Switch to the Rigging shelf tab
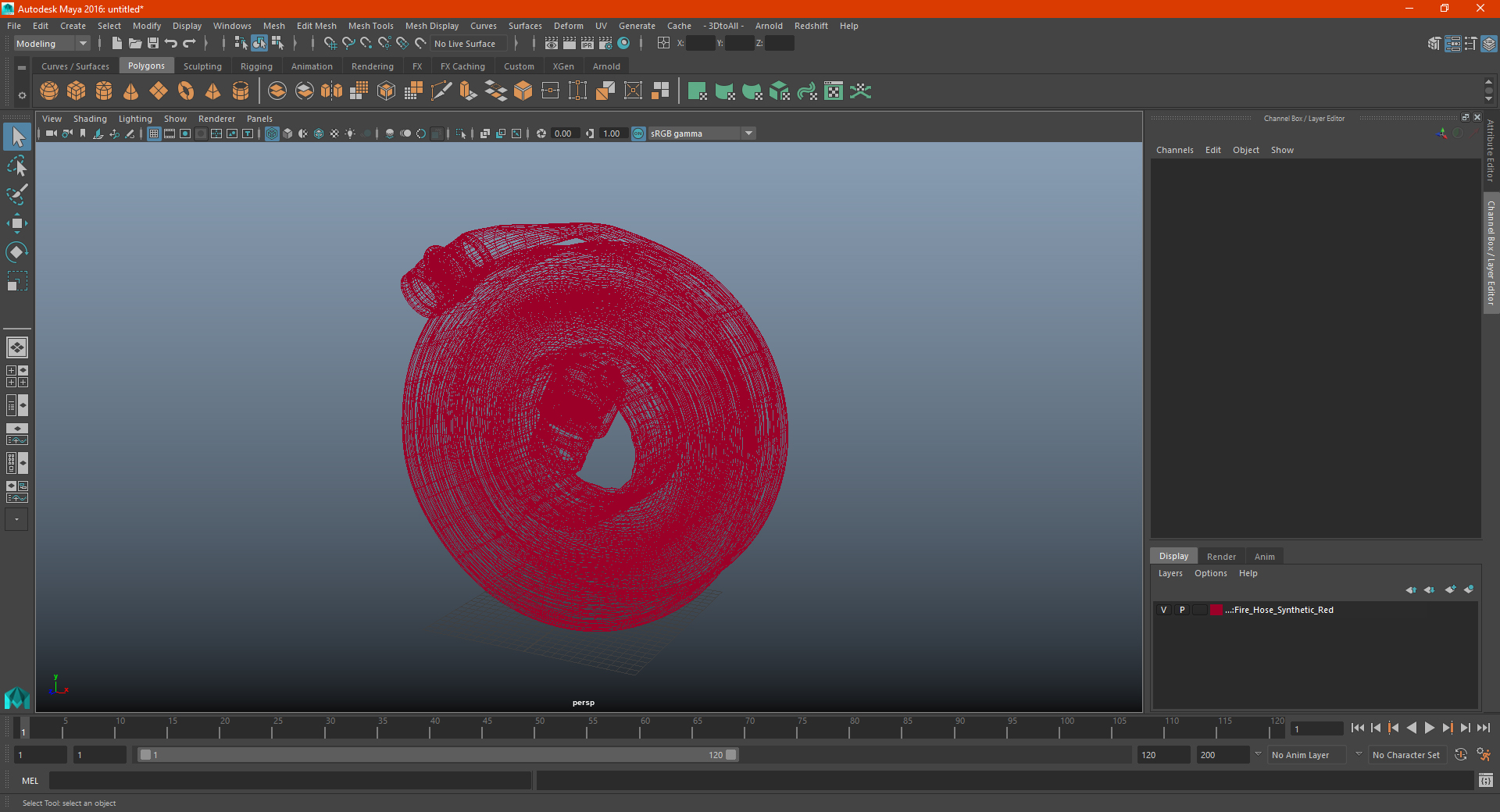Image resolution: width=1500 pixels, height=812 pixels. click(256, 66)
